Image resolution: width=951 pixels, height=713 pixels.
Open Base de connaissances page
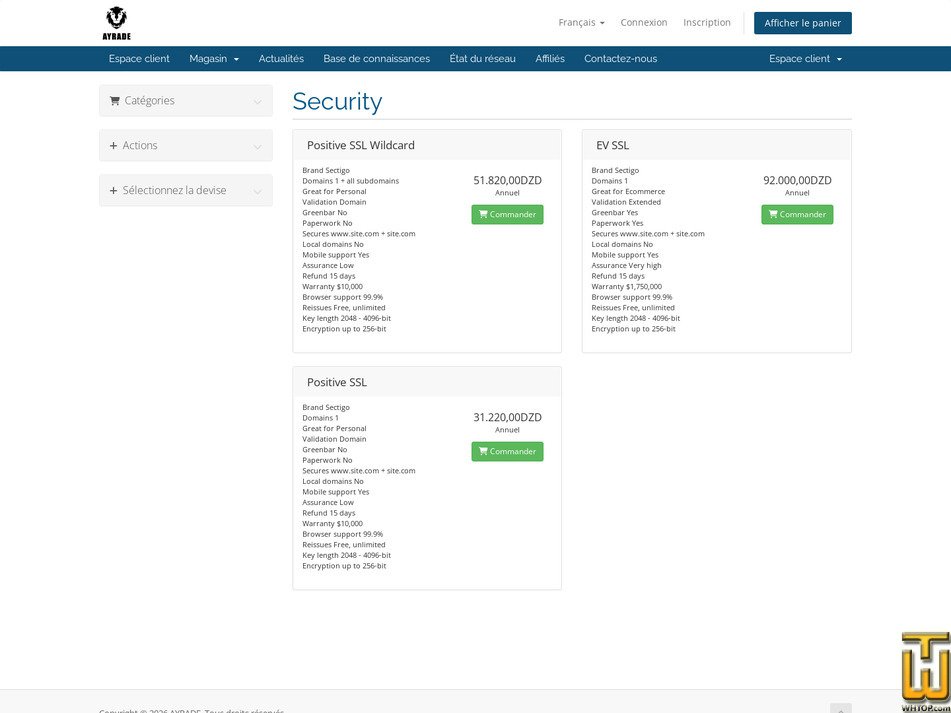[x=377, y=59]
